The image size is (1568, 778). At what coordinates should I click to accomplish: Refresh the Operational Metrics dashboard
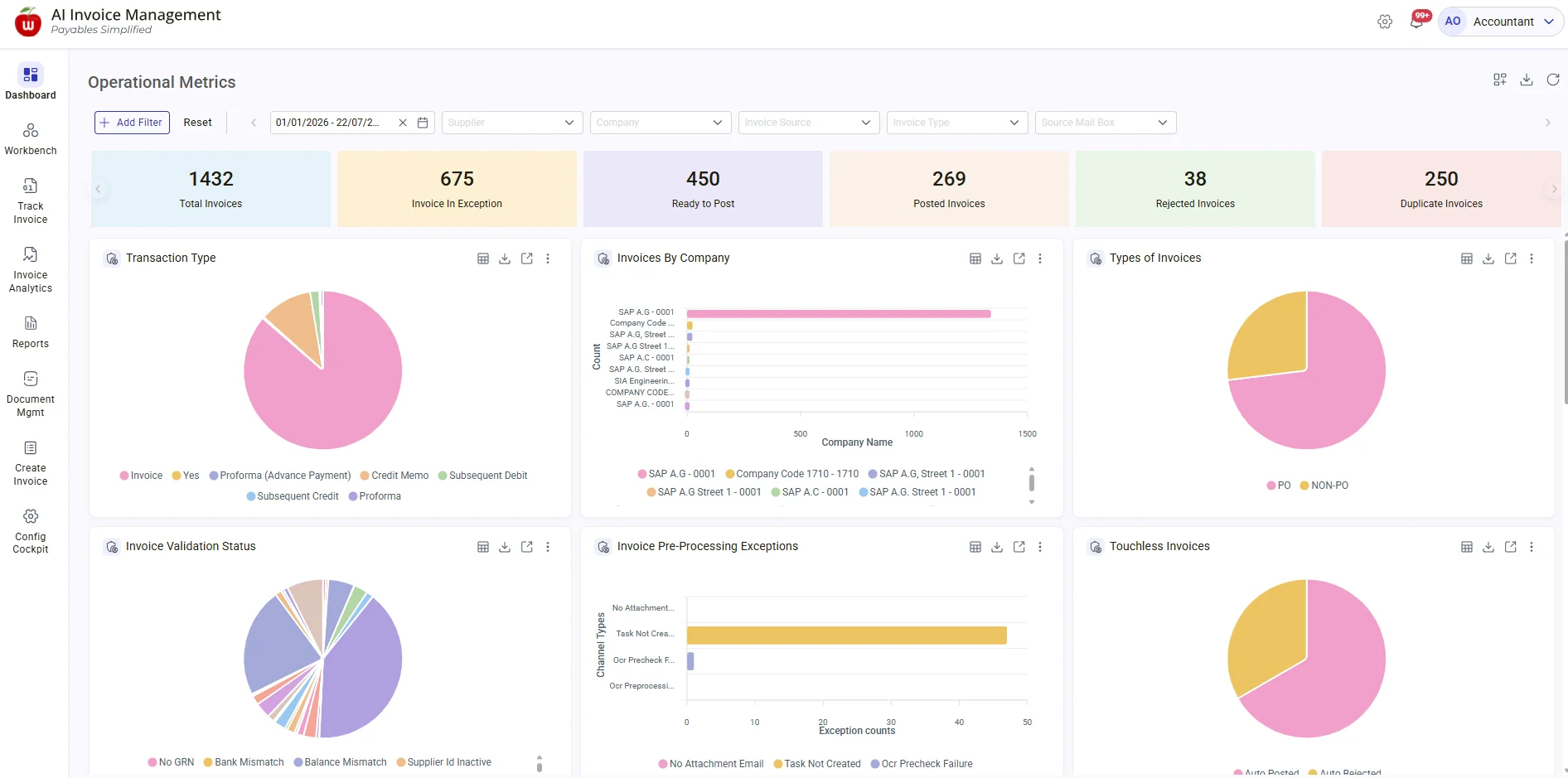(1553, 80)
